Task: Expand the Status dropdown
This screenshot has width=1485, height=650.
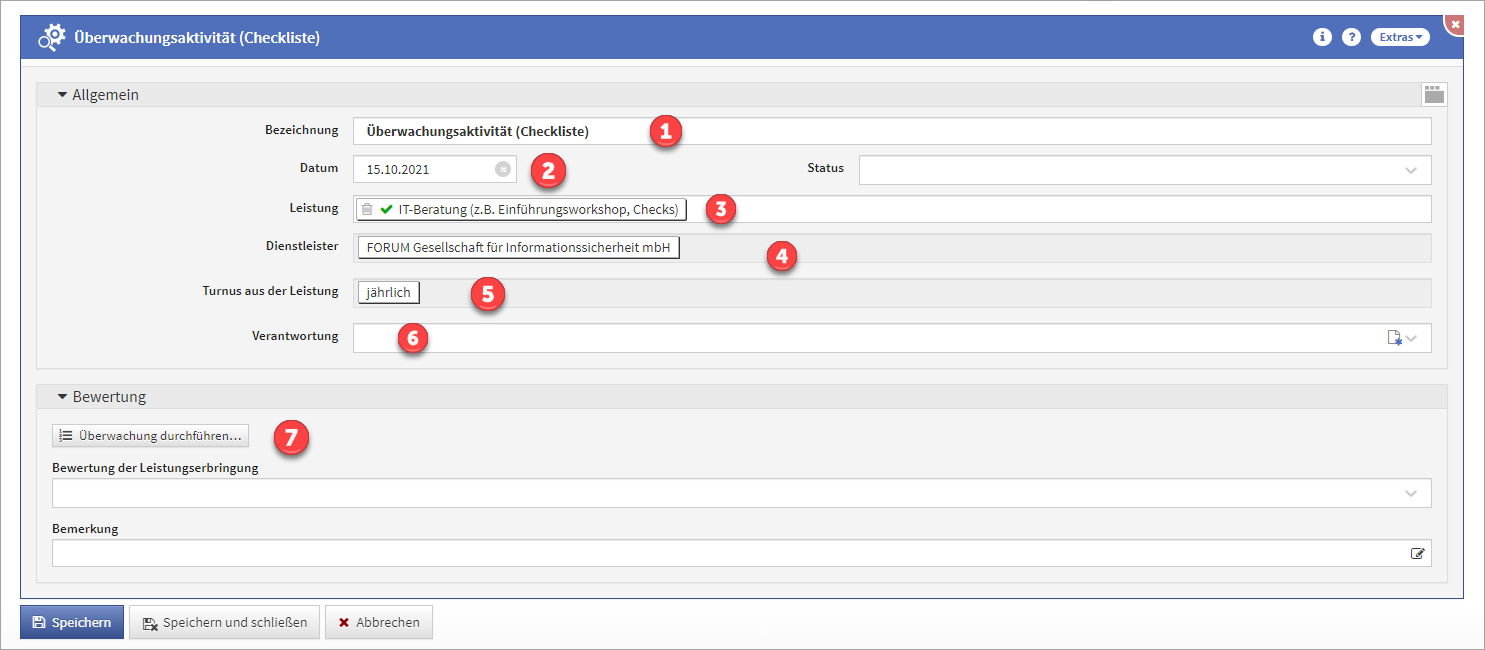Action: coord(1411,170)
